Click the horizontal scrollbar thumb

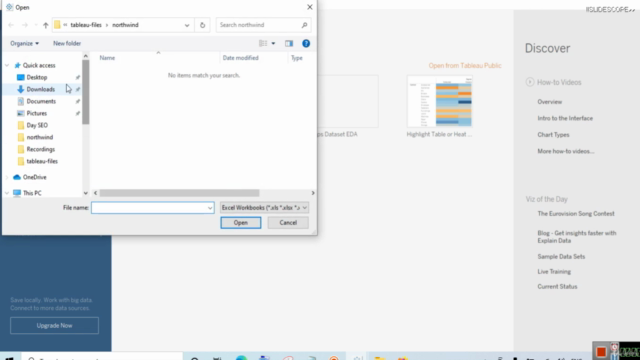(x=179, y=193)
